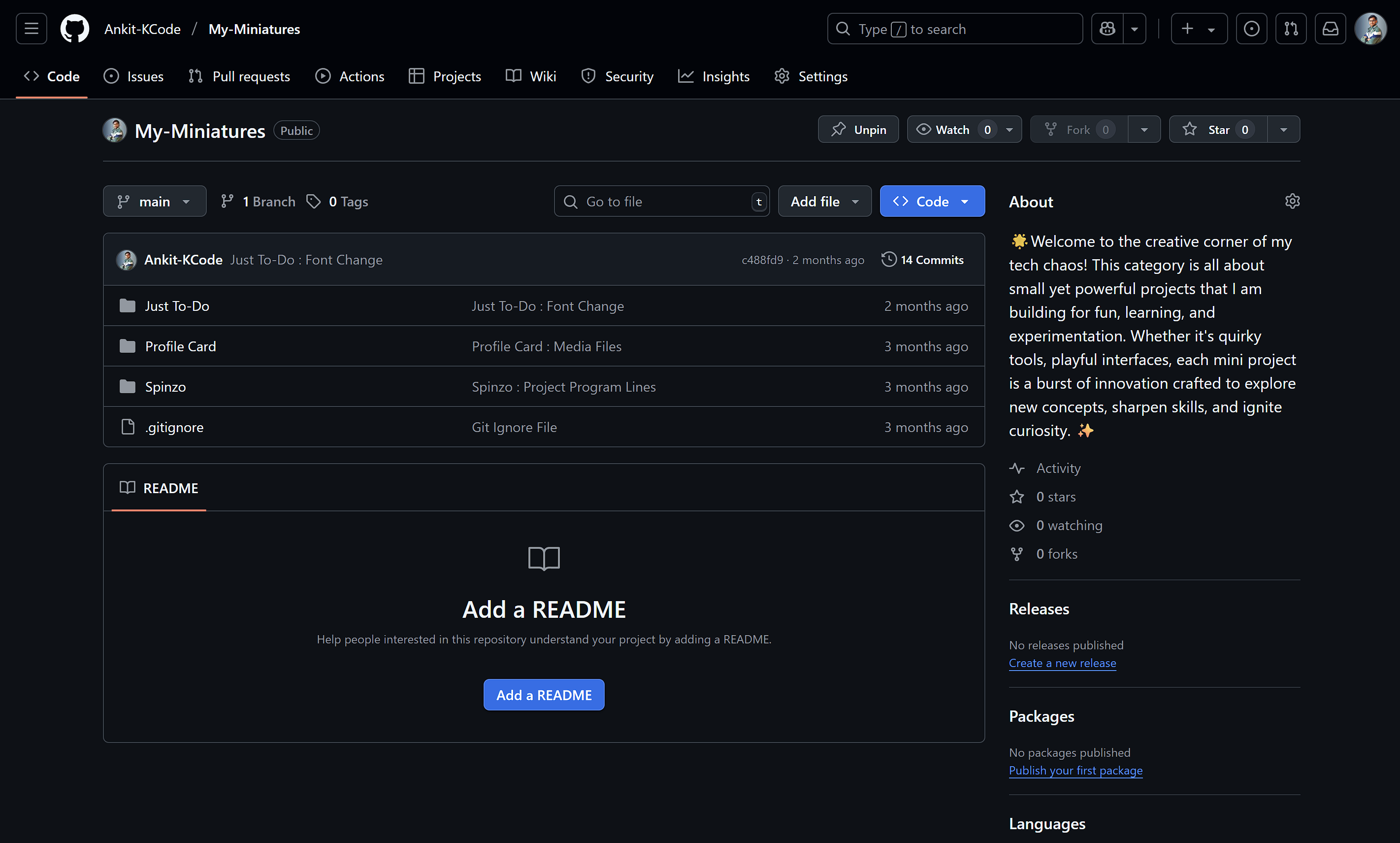1400x843 pixels.
Task: Expand the Star lists dropdown arrow
Action: [1284, 130]
